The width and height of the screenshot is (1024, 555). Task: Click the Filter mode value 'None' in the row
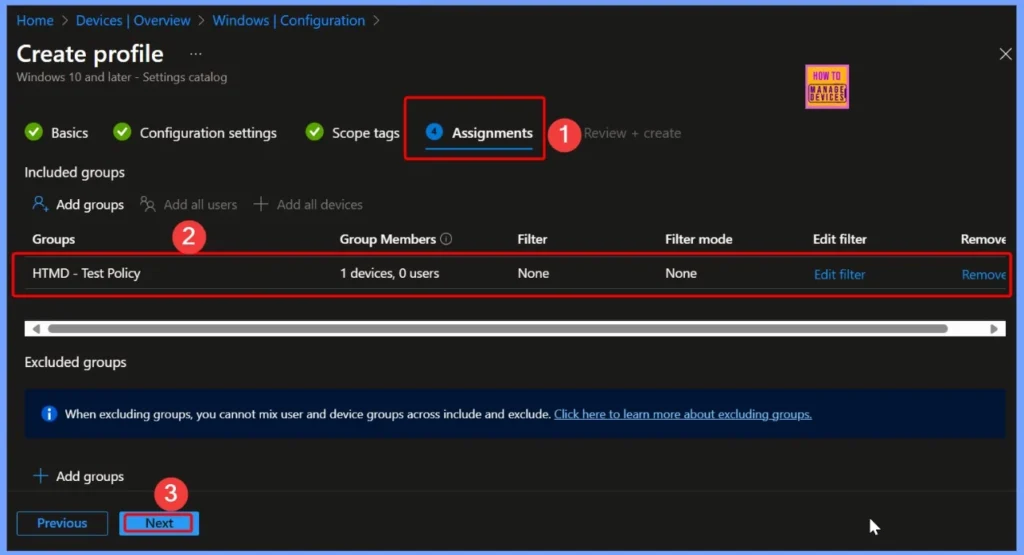pos(680,273)
